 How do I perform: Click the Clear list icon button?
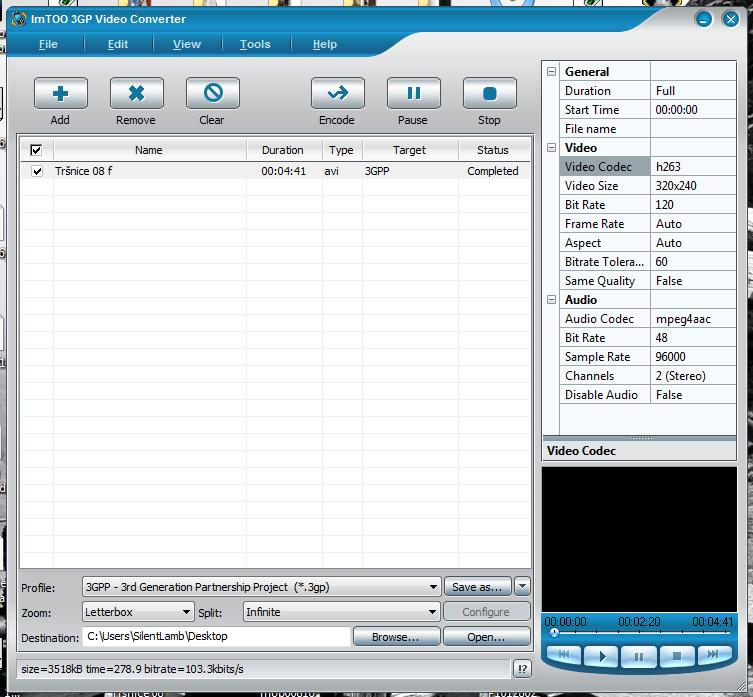tap(212, 93)
